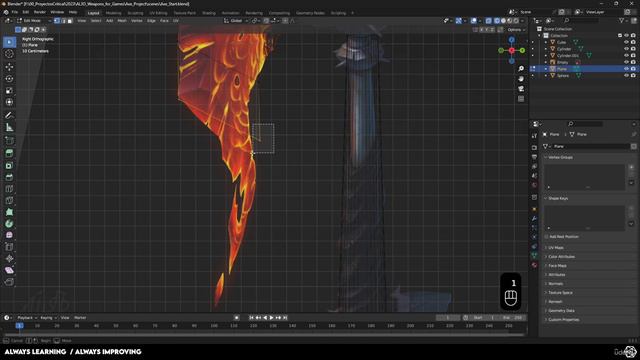Hide the Cube object in viewport
640x360 pixels.
(626, 42)
